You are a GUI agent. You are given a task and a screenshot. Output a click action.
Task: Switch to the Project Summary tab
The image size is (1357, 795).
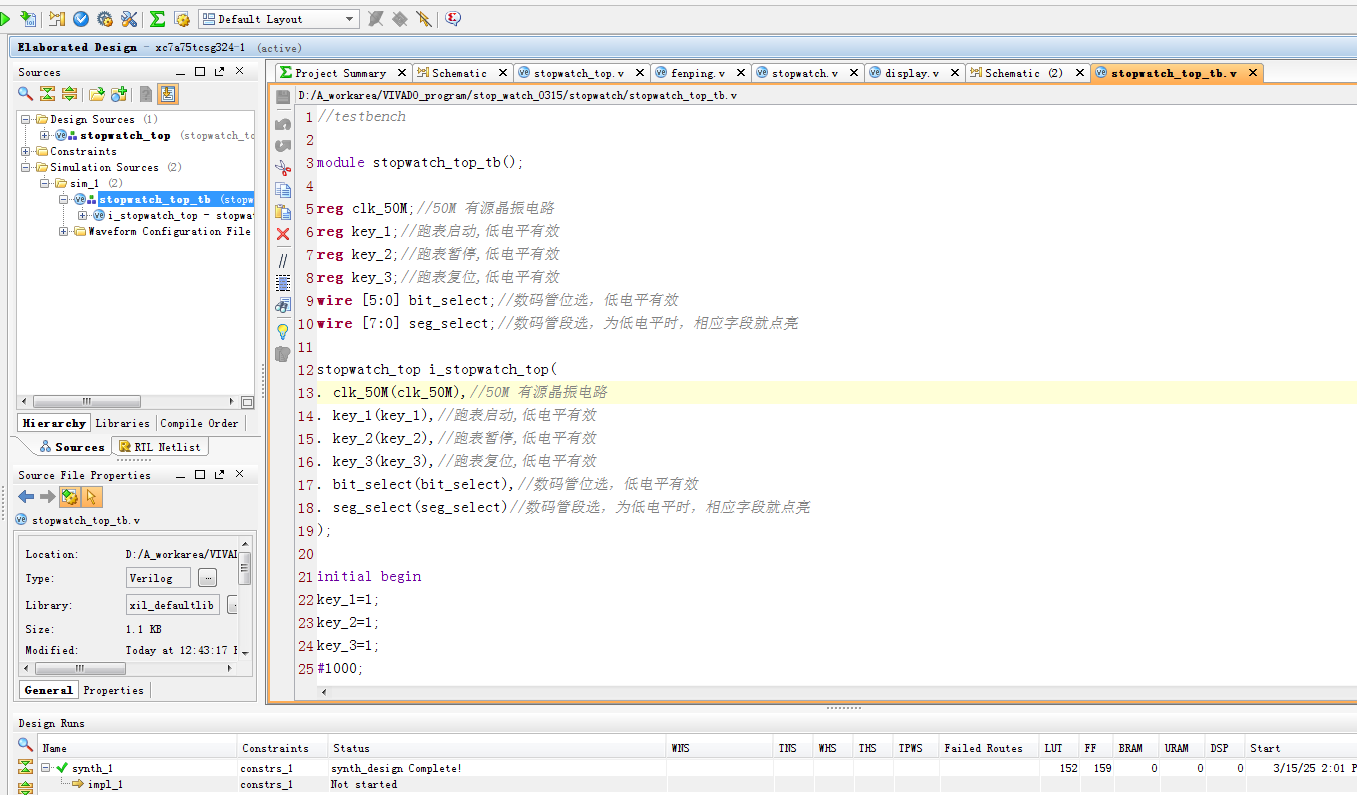coord(340,73)
